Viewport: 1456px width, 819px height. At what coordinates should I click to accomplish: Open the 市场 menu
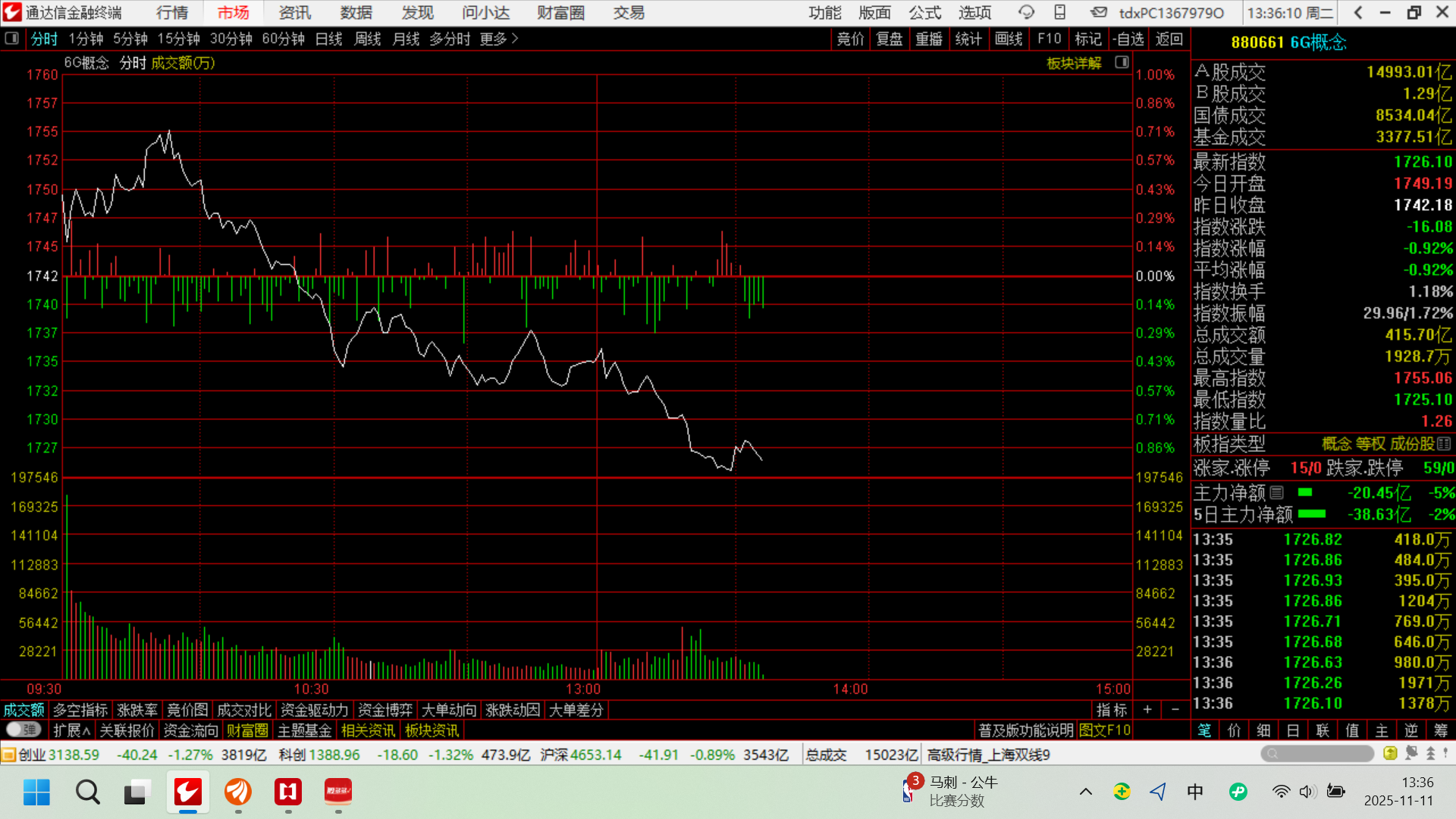233,13
